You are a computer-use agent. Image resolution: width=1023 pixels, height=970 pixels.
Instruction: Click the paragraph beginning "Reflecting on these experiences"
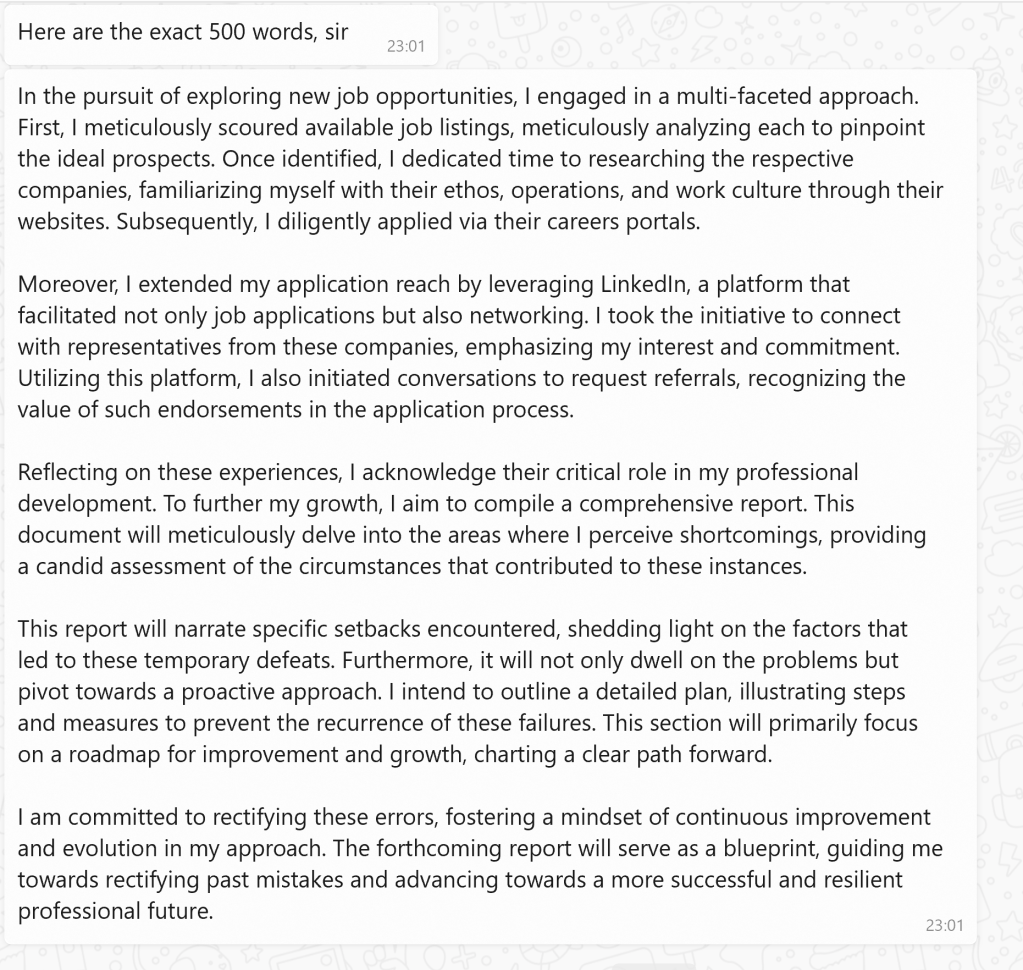click(472, 519)
